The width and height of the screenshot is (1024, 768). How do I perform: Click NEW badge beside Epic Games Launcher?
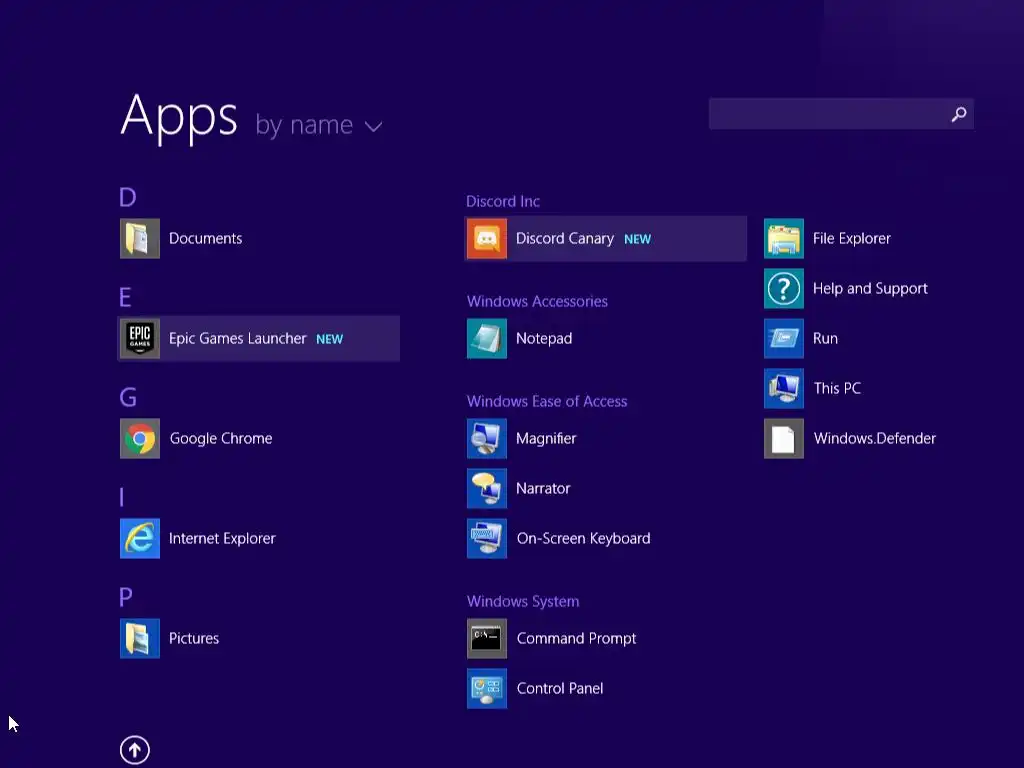pyautogui.click(x=329, y=340)
